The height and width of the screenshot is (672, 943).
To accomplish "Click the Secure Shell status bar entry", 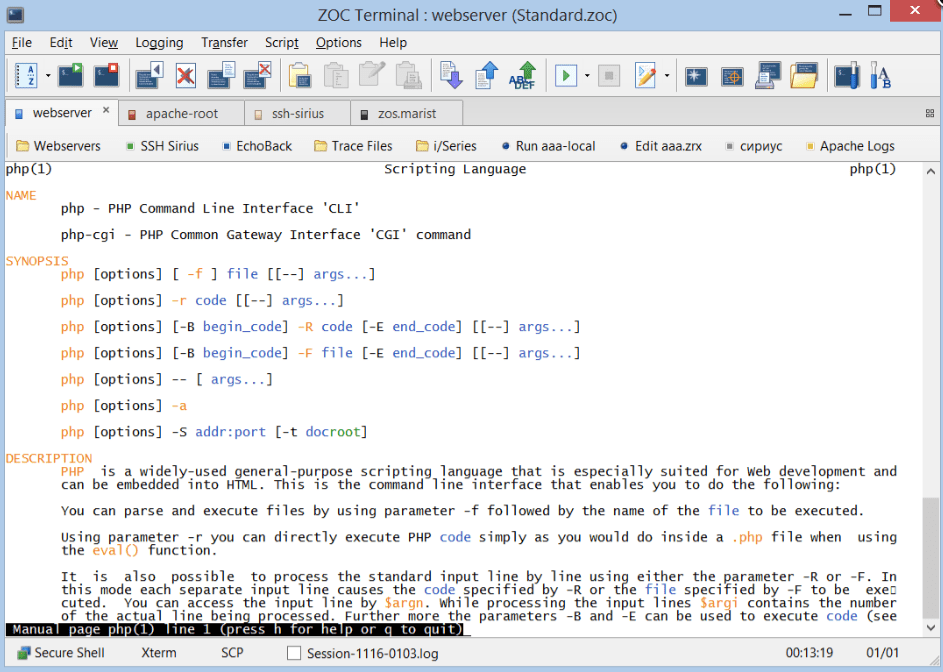I will (61, 653).
